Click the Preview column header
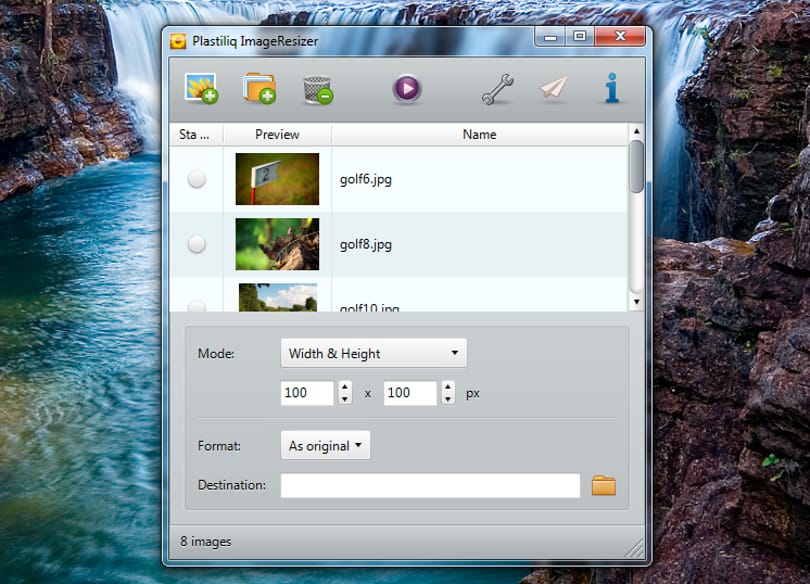Screen dimensions: 810x584 tap(277, 134)
